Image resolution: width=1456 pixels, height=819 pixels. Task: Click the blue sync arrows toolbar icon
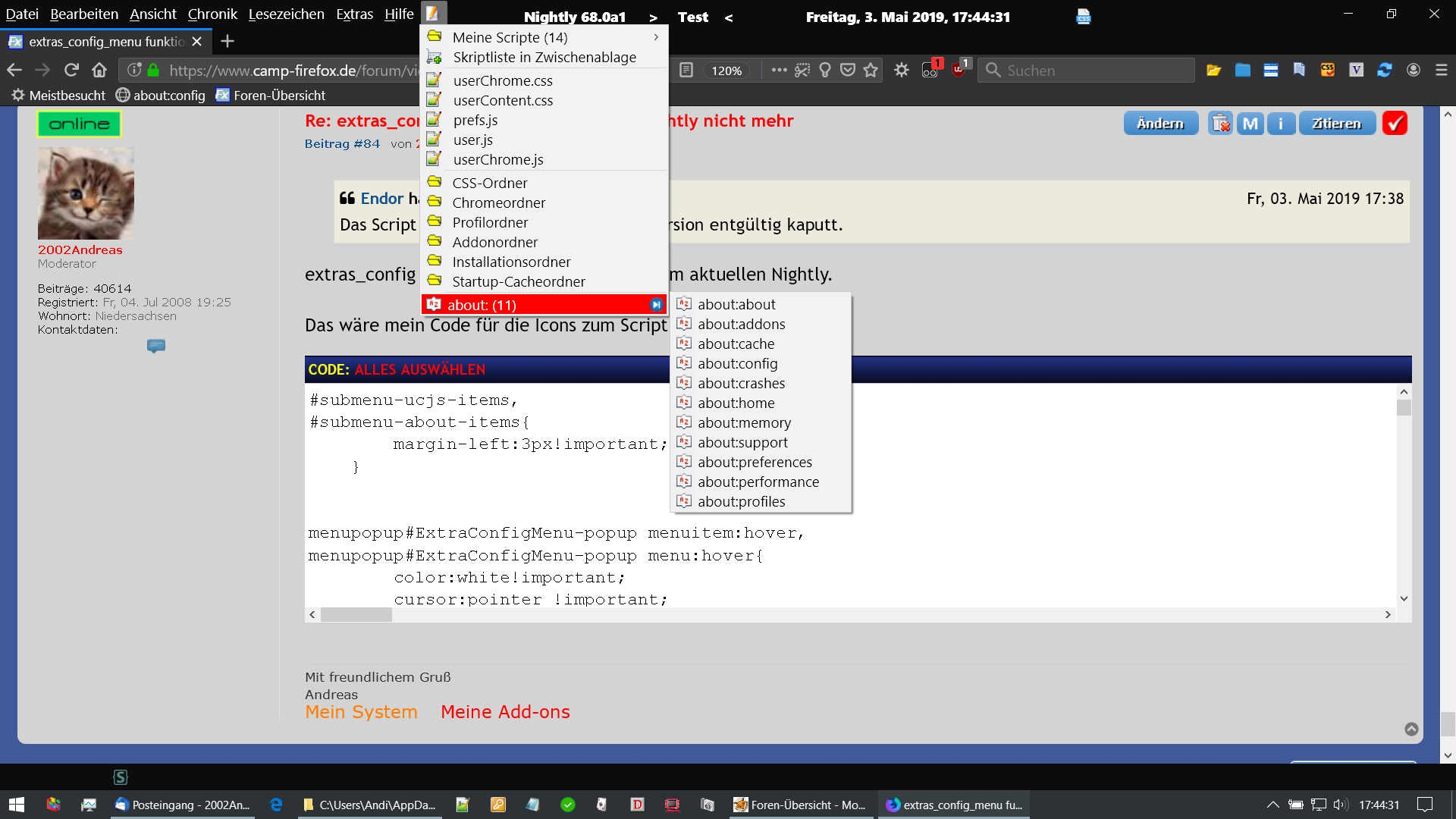[1384, 71]
